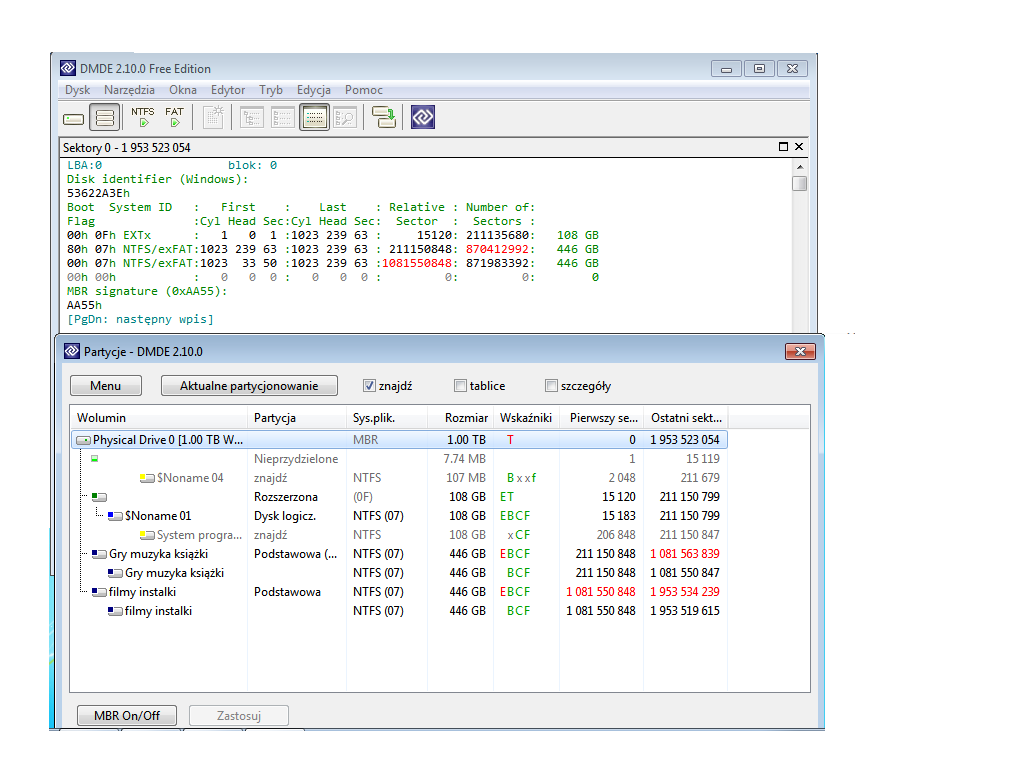The height and width of the screenshot is (768, 1024).
Task: Click Partycje dialog title icon
Action: tap(72, 351)
